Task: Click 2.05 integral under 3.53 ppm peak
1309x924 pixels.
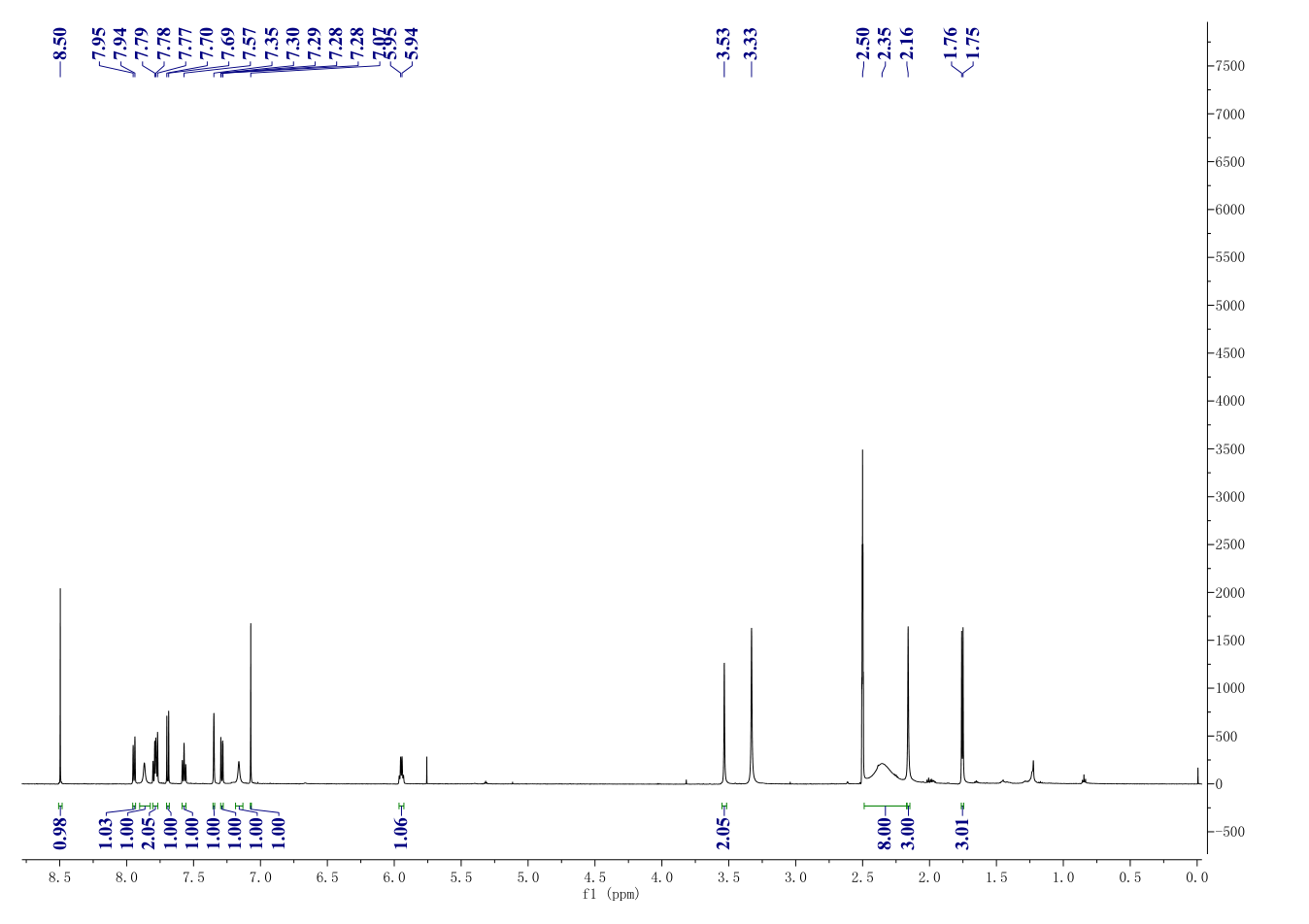Action: tap(723, 833)
